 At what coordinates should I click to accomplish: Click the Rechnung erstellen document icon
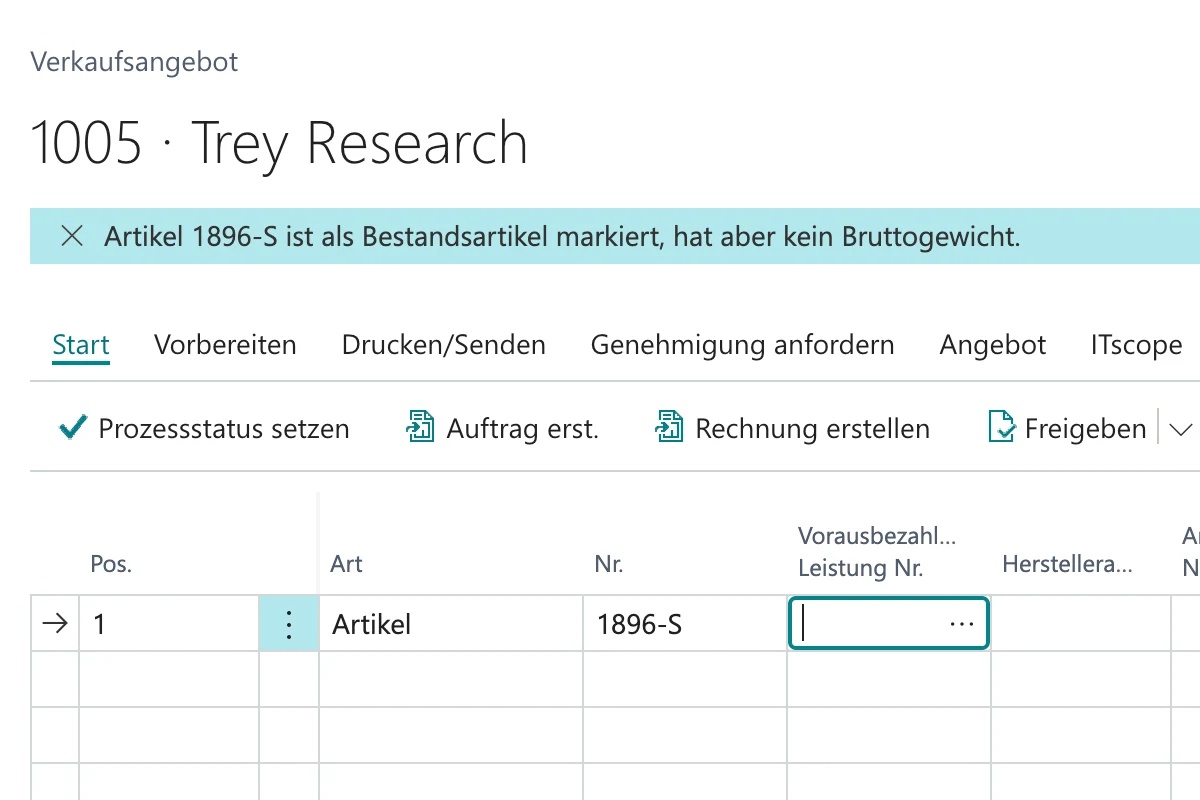669,428
